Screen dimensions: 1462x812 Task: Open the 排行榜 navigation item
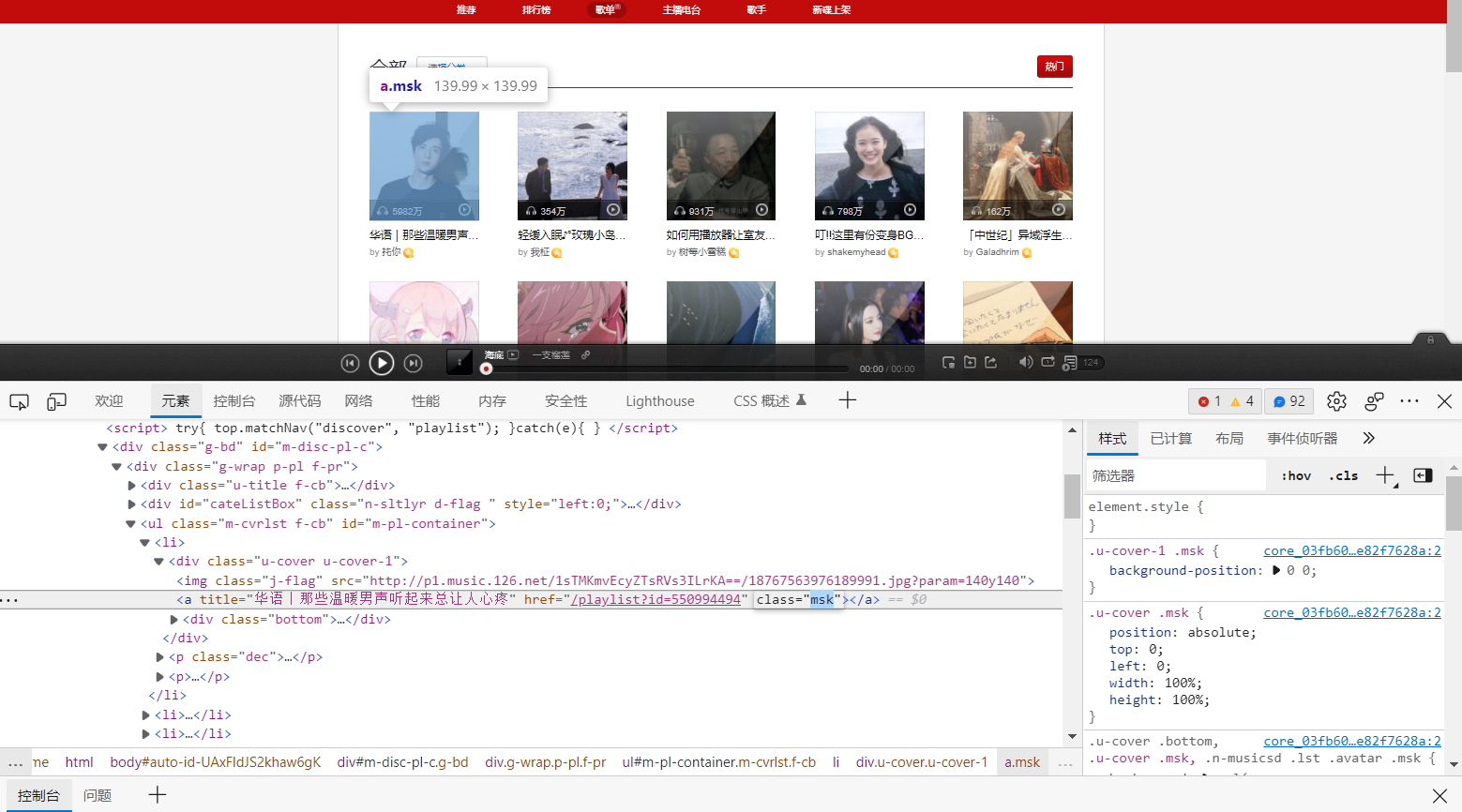[x=536, y=10]
